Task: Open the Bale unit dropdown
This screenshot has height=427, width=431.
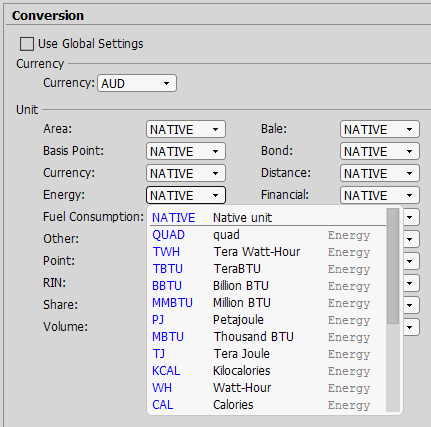Action: click(380, 129)
